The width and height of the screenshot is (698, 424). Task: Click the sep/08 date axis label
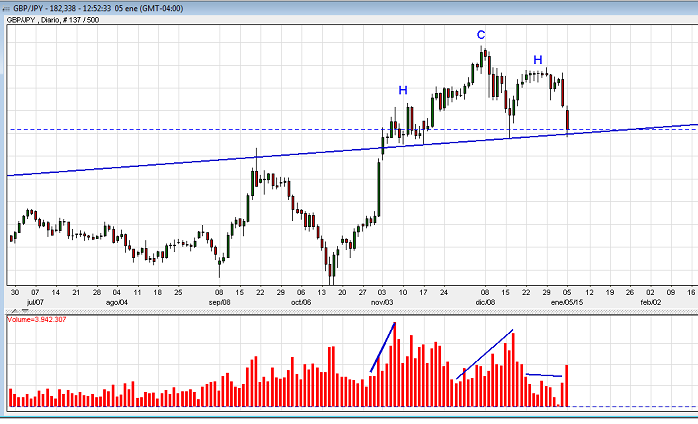[x=221, y=300]
